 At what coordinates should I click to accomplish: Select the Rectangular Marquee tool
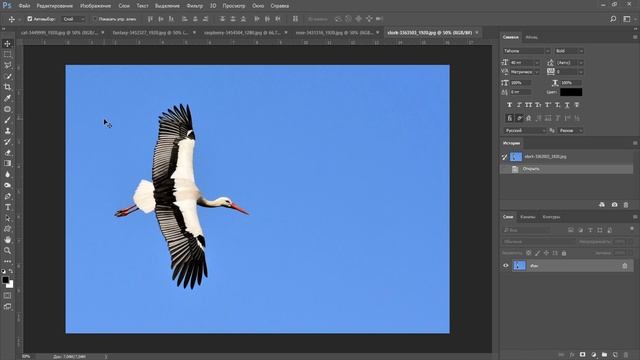point(7,54)
